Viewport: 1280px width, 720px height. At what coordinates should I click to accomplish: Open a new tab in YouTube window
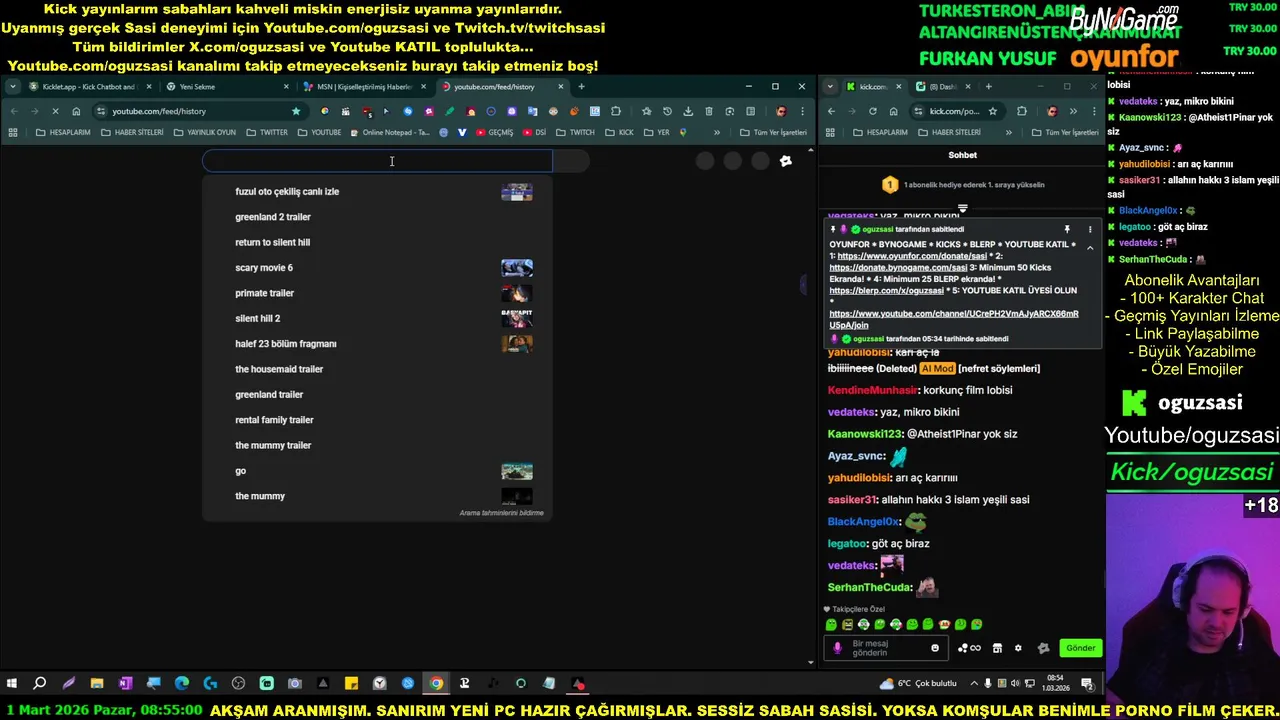pyautogui.click(x=581, y=87)
